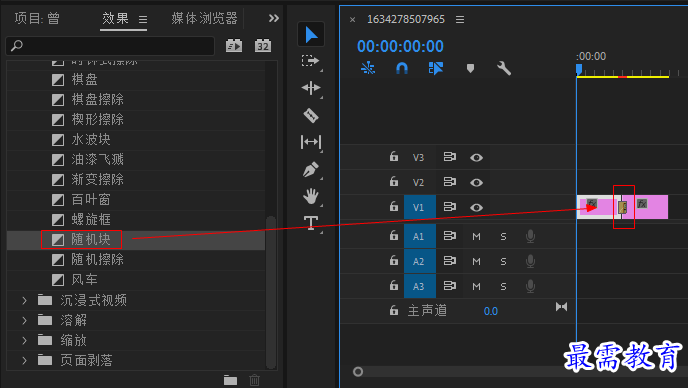Toggle the lock on track V2
Viewport: 688px width, 388px height.
(394, 181)
